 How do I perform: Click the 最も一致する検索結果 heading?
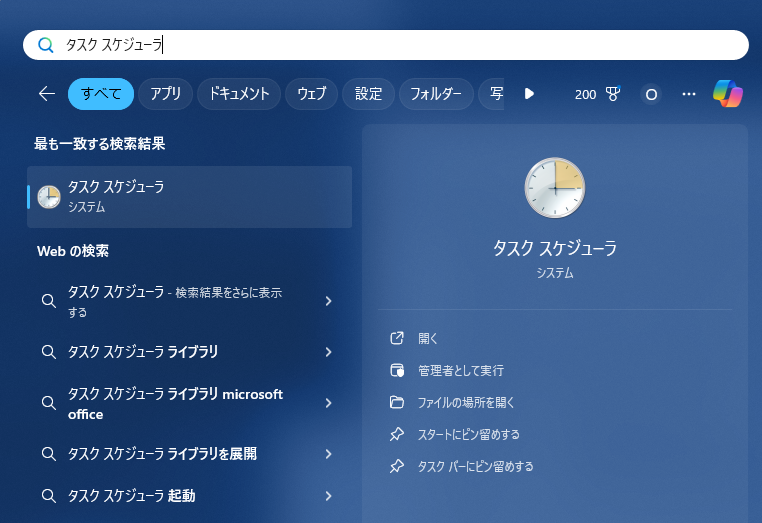pyautogui.click(x=100, y=144)
